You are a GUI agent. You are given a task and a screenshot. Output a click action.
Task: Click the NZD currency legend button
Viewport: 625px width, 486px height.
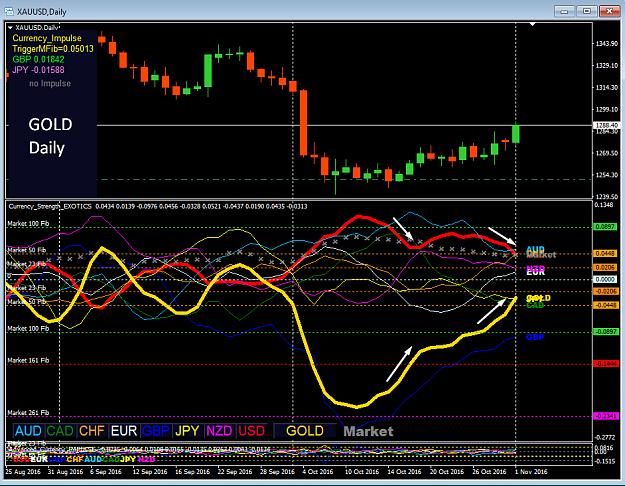tap(219, 431)
